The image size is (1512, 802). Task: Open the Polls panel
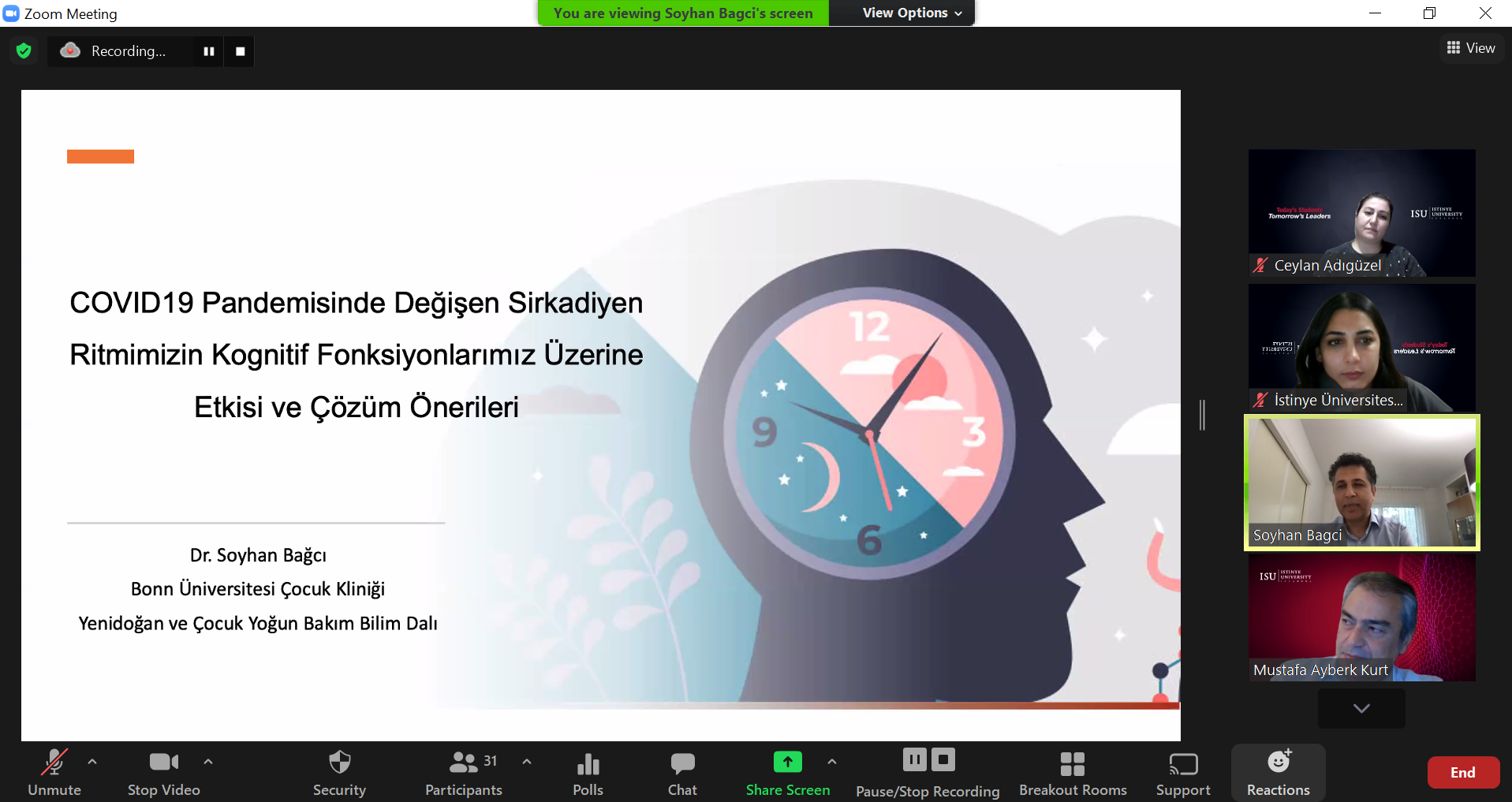pyautogui.click(x=588, y=763)
